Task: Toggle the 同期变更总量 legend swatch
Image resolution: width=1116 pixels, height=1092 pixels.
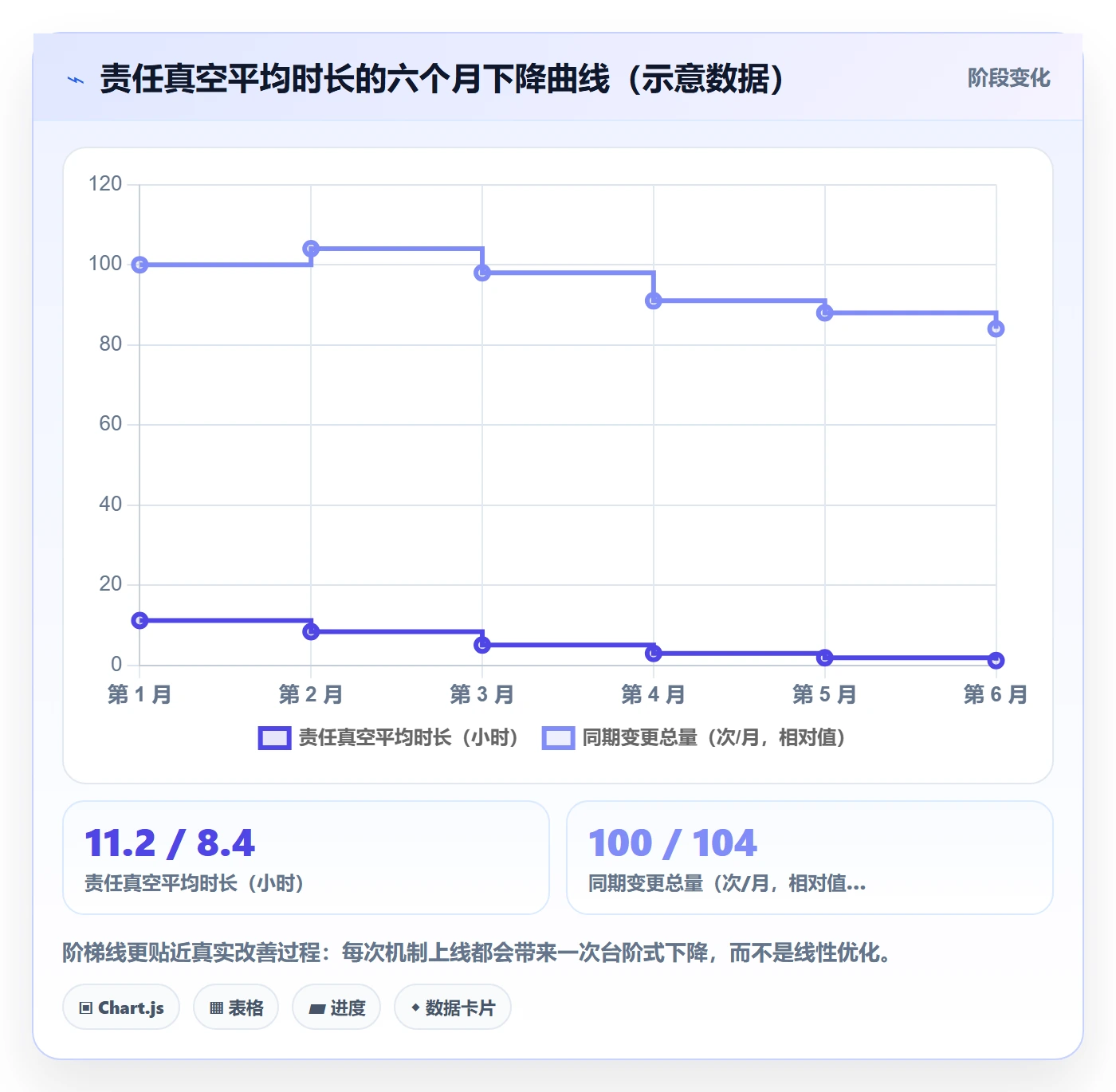Action: 558,738
